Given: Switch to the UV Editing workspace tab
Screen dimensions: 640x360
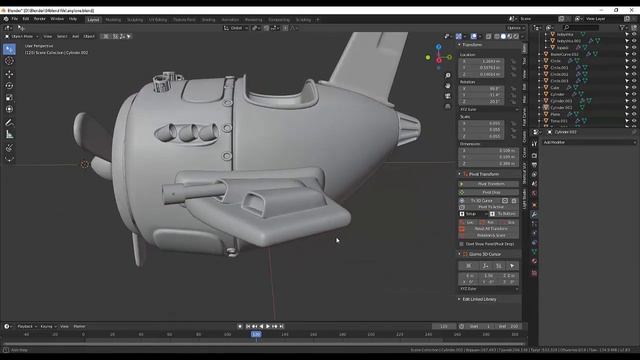Looking at the screenshot, I should pyautogui.click(x=158, y=20).
